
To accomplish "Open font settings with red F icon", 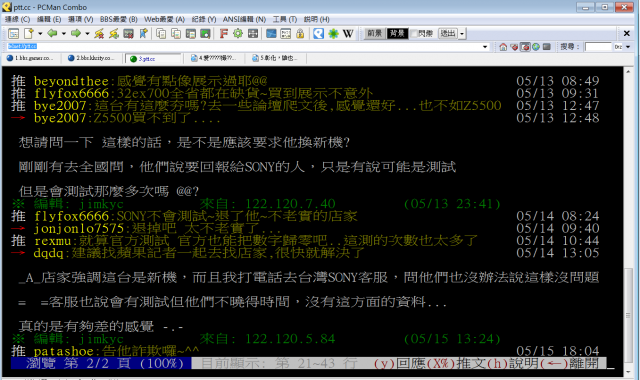I will click(223, 33).
